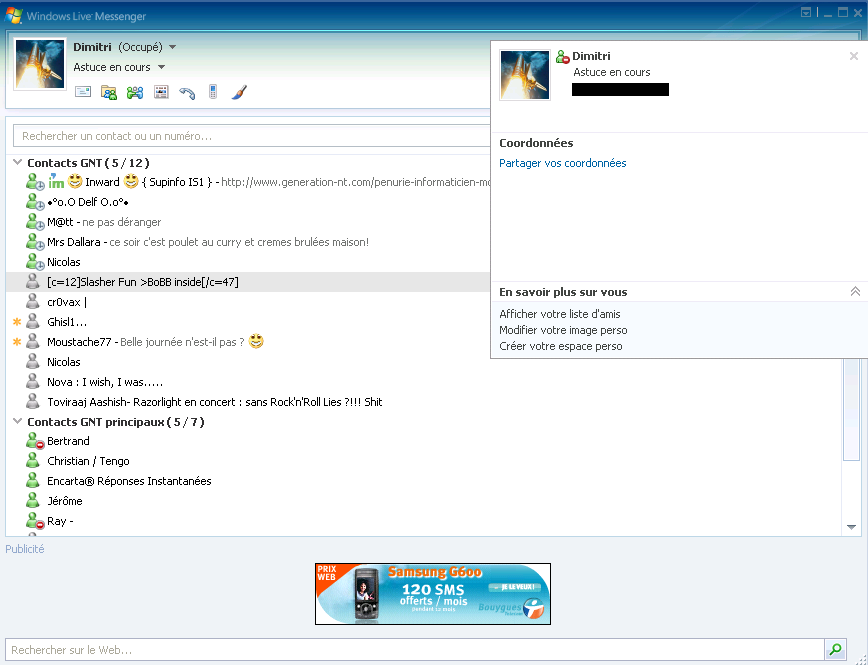Click the status icon next to M@tt
The height and width of the screenshot is (665, 868).
(x=35, y=222)
